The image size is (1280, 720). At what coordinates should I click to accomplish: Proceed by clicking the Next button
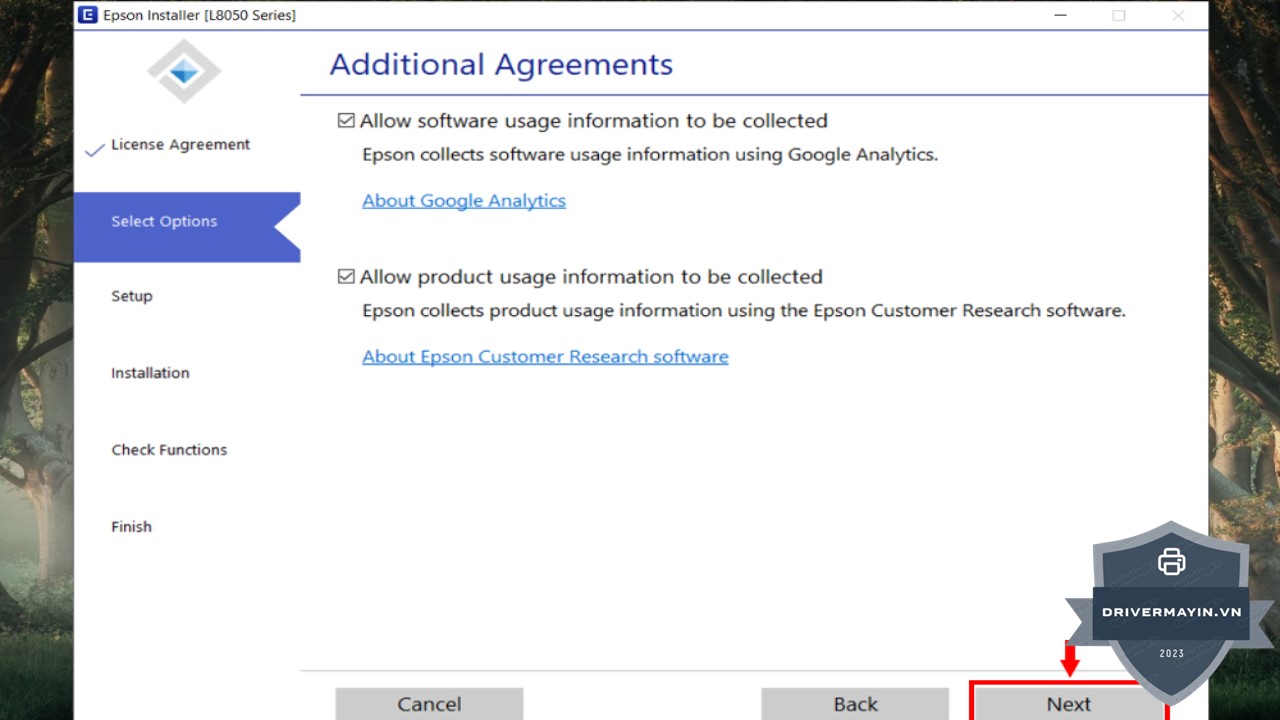click(1068, 704)
